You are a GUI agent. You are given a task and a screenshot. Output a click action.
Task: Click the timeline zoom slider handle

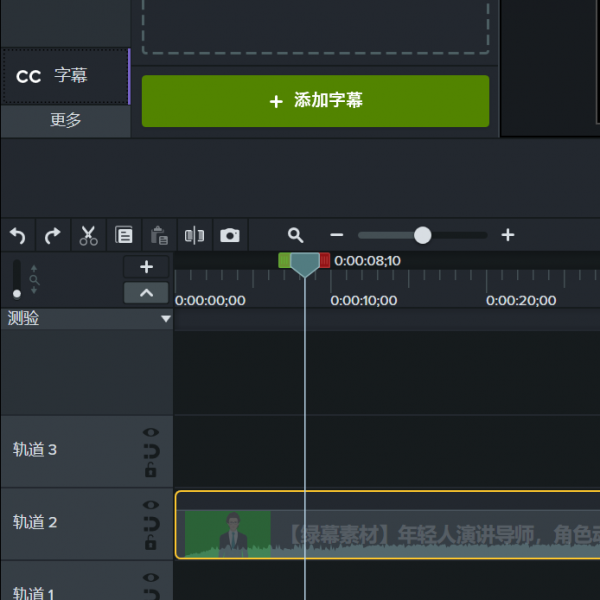click(422, 236)
